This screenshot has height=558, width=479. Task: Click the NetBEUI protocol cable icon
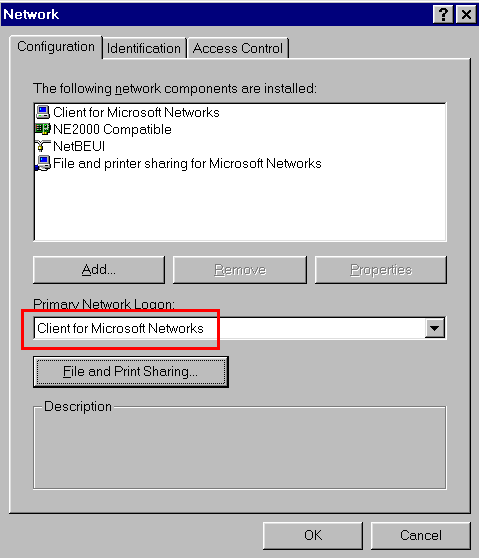pyautogui.click(x=43, y=146)
